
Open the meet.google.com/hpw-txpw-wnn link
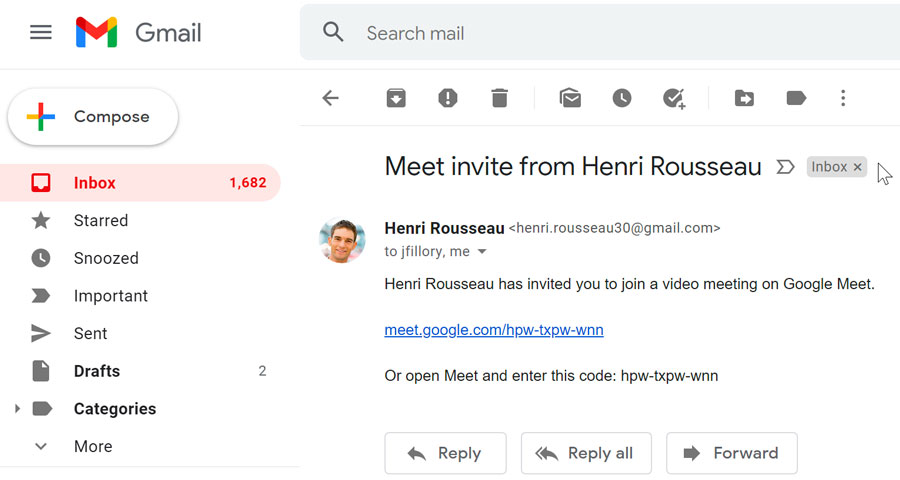tap(493, 330)
